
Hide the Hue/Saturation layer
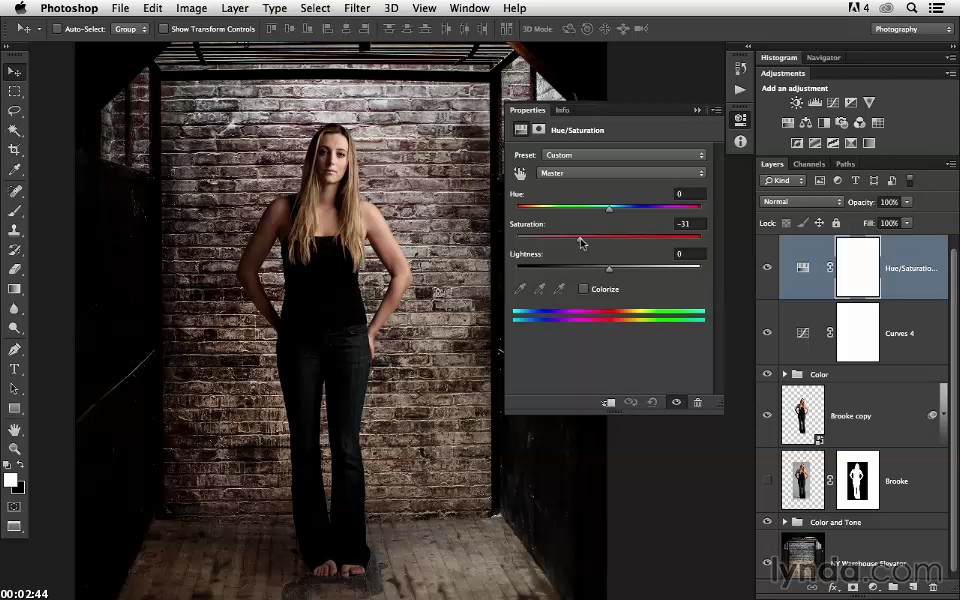[x=767, y=268]
